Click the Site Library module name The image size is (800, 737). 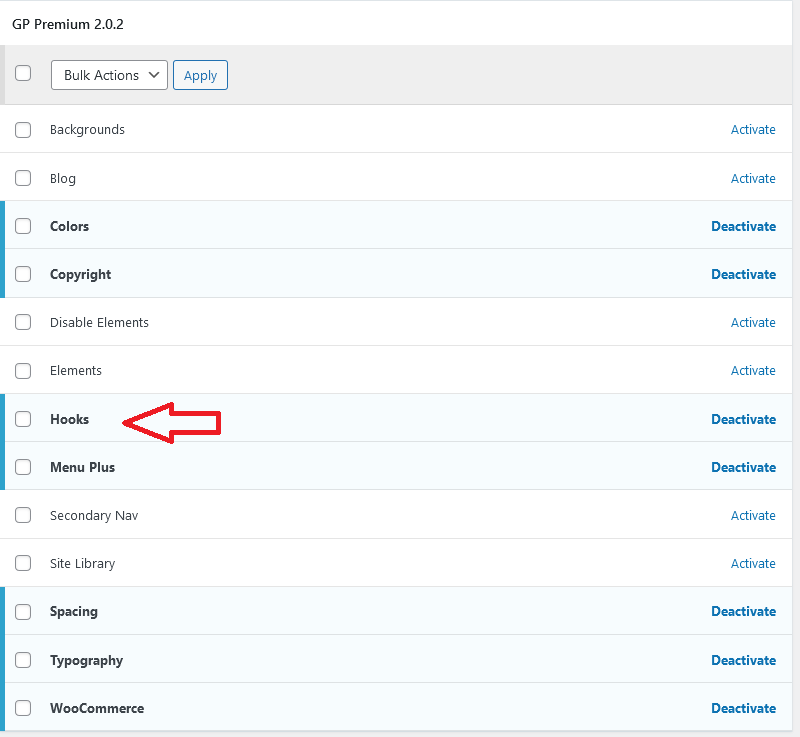(83, 563)
